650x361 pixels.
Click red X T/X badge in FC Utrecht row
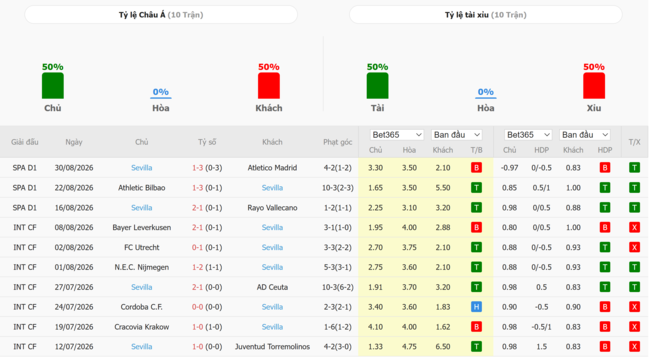click(x=634, y=247)
